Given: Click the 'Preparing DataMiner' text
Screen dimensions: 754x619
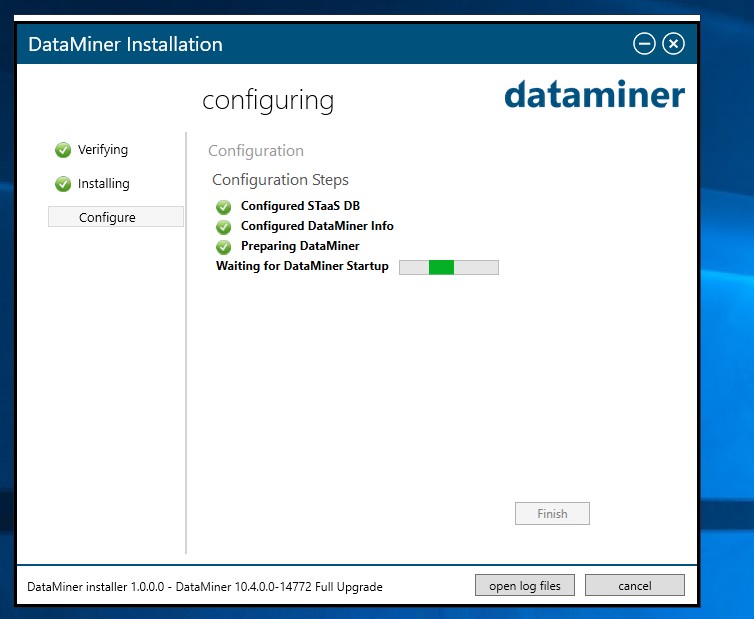Looking at the screenshot, I should click(300, 246).
